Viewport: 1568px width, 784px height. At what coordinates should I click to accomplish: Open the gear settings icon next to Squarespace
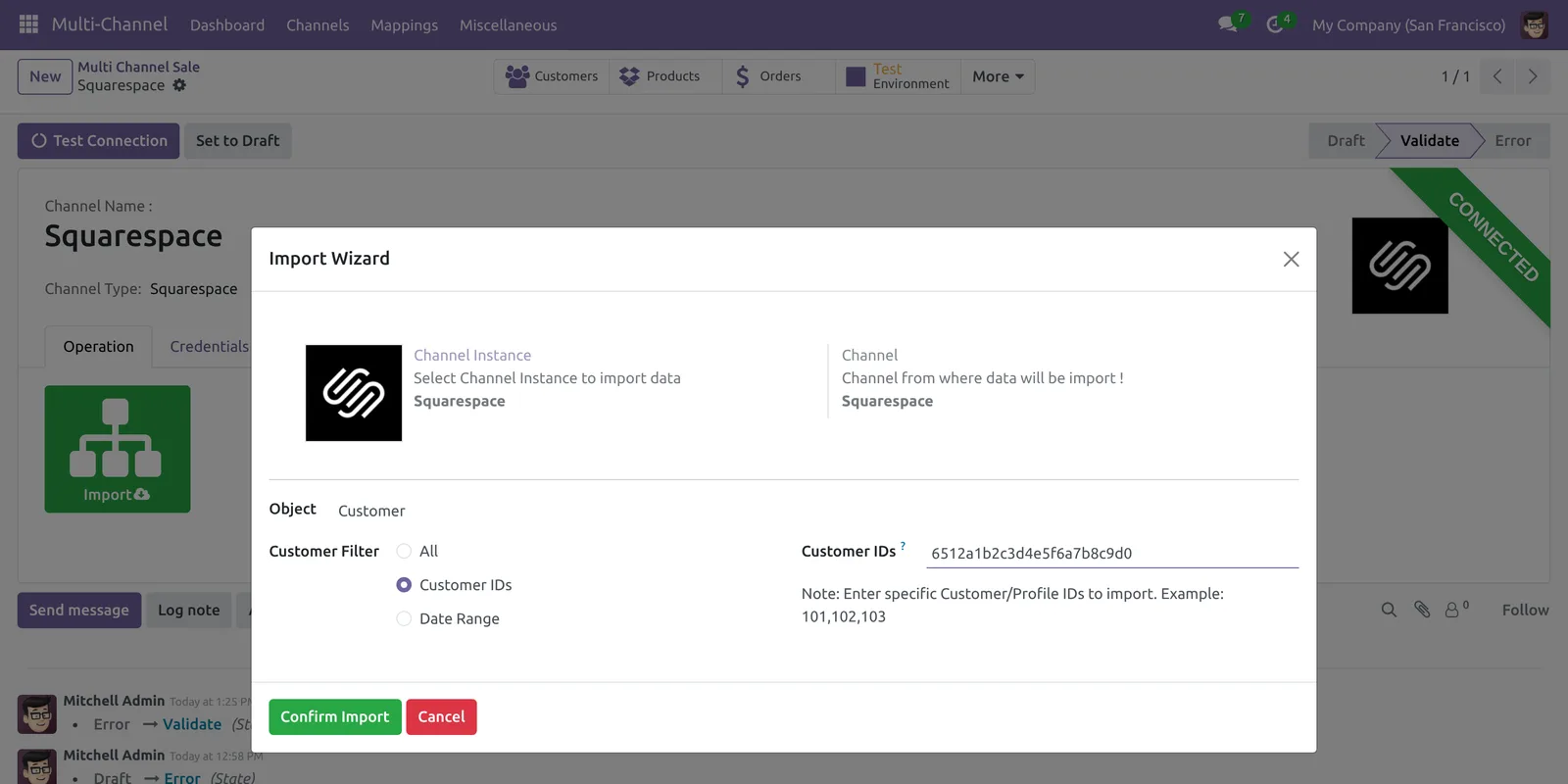179,85
